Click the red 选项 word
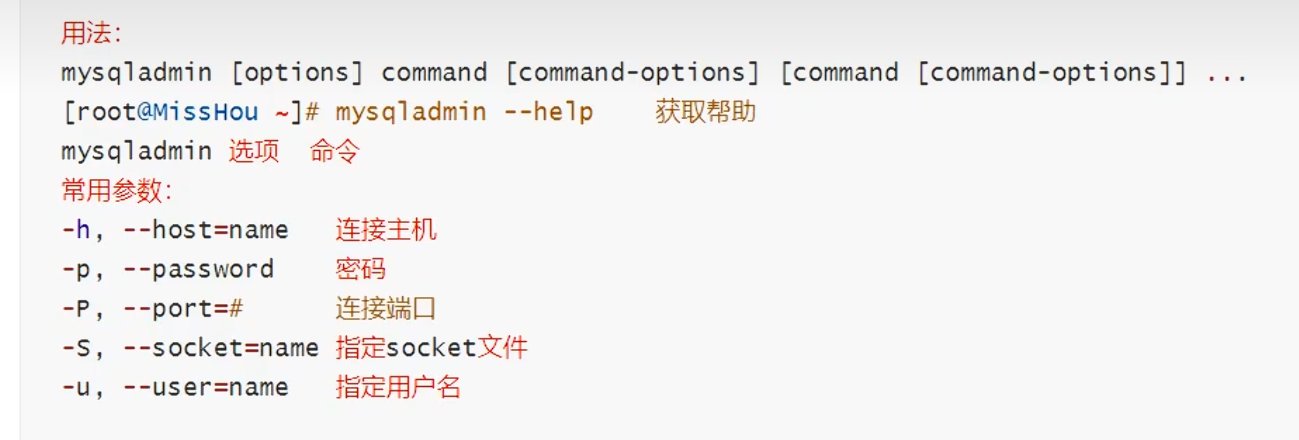1299x440 pixels. pos(254,152)
